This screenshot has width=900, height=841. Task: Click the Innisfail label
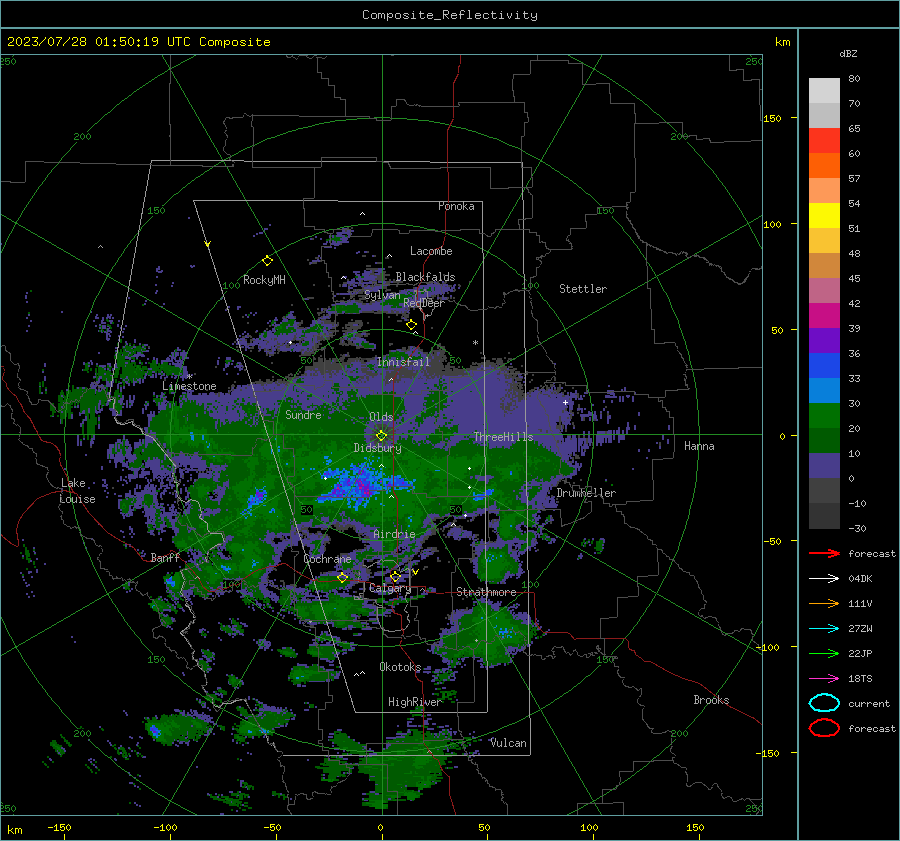(403, 362)
